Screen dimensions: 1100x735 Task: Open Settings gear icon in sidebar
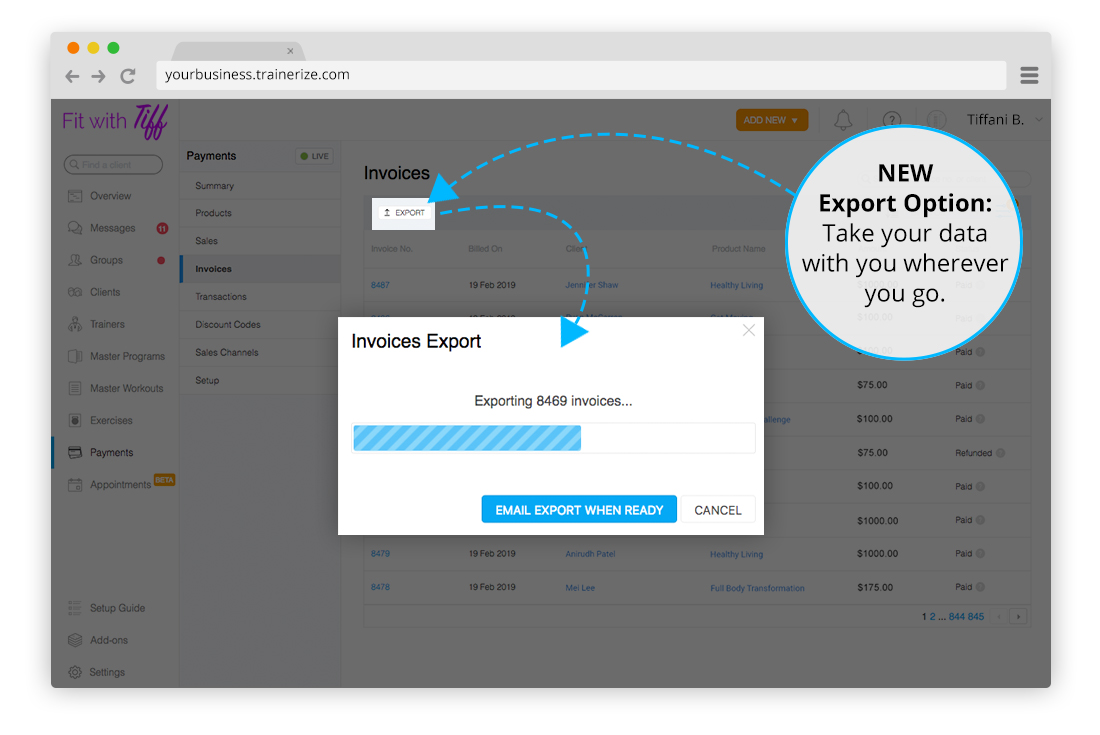click(75, 672)
